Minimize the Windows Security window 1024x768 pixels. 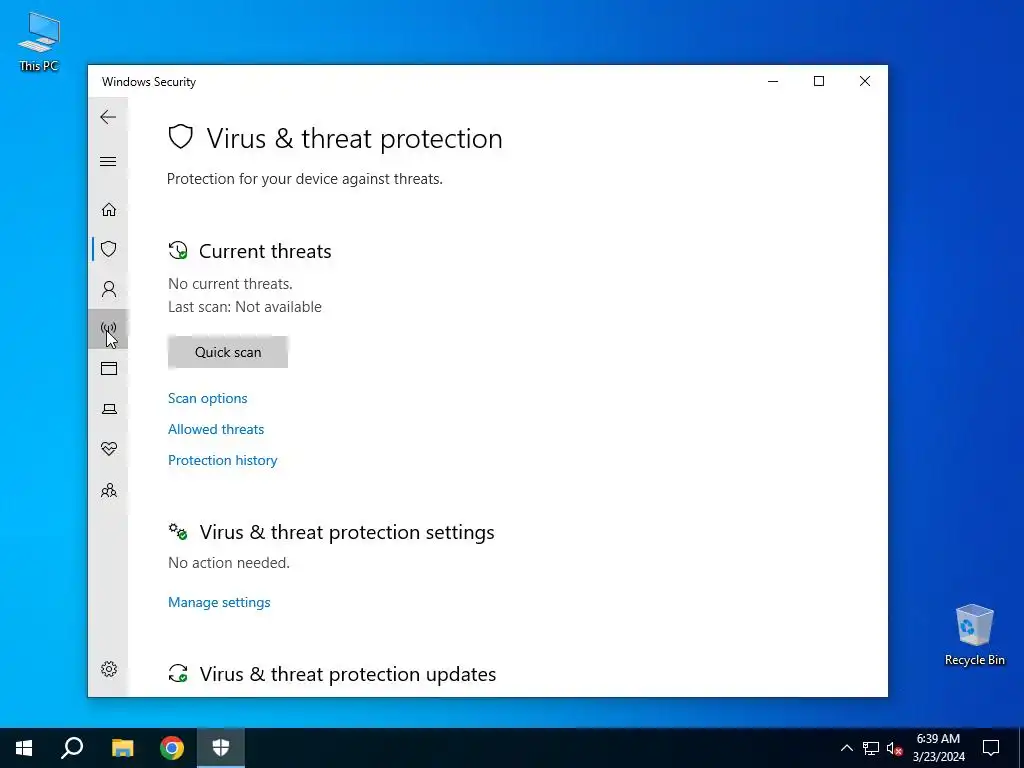tap(773, 81)
